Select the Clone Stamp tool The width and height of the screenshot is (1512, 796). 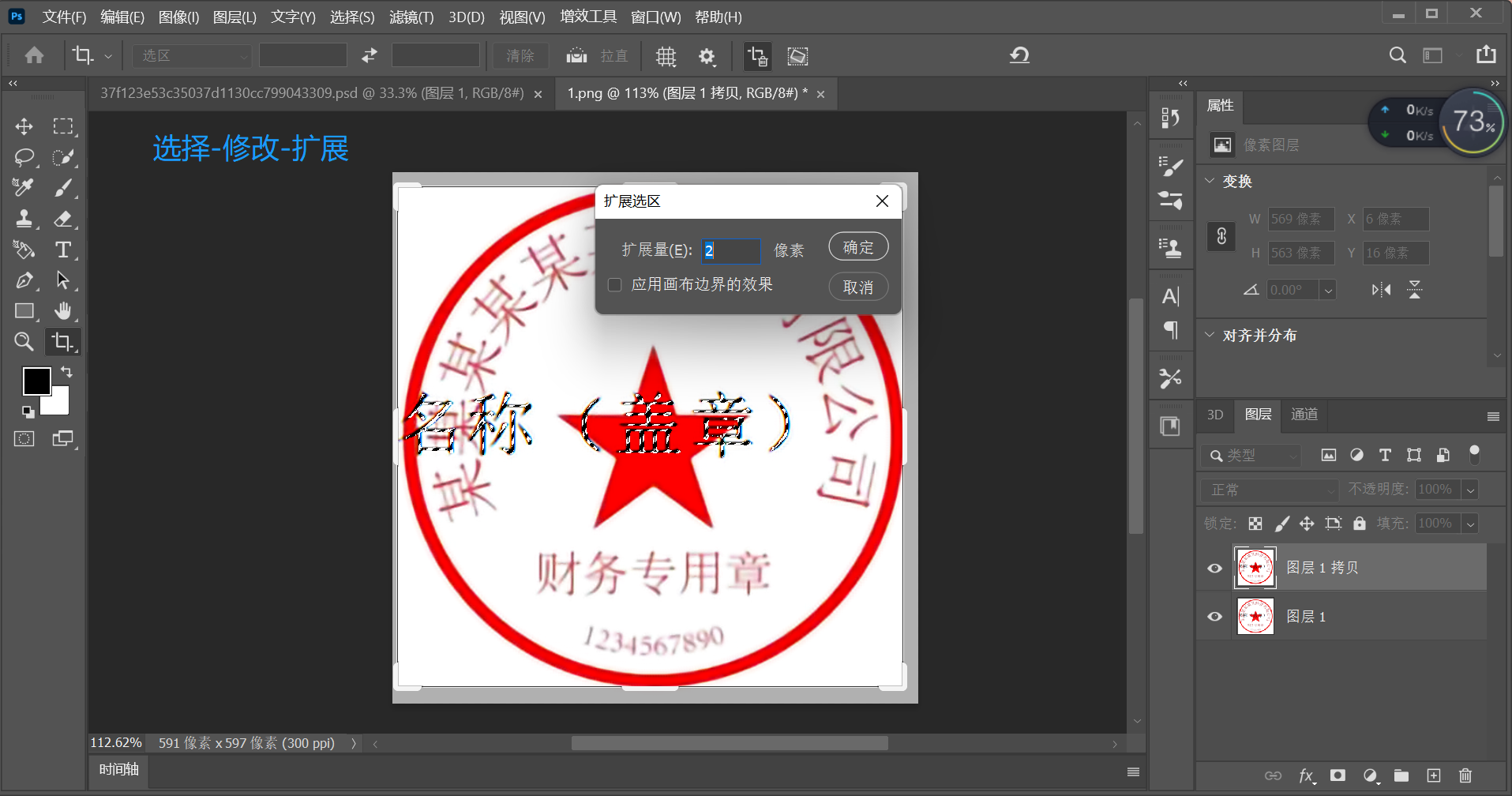[x=24, y=219]
